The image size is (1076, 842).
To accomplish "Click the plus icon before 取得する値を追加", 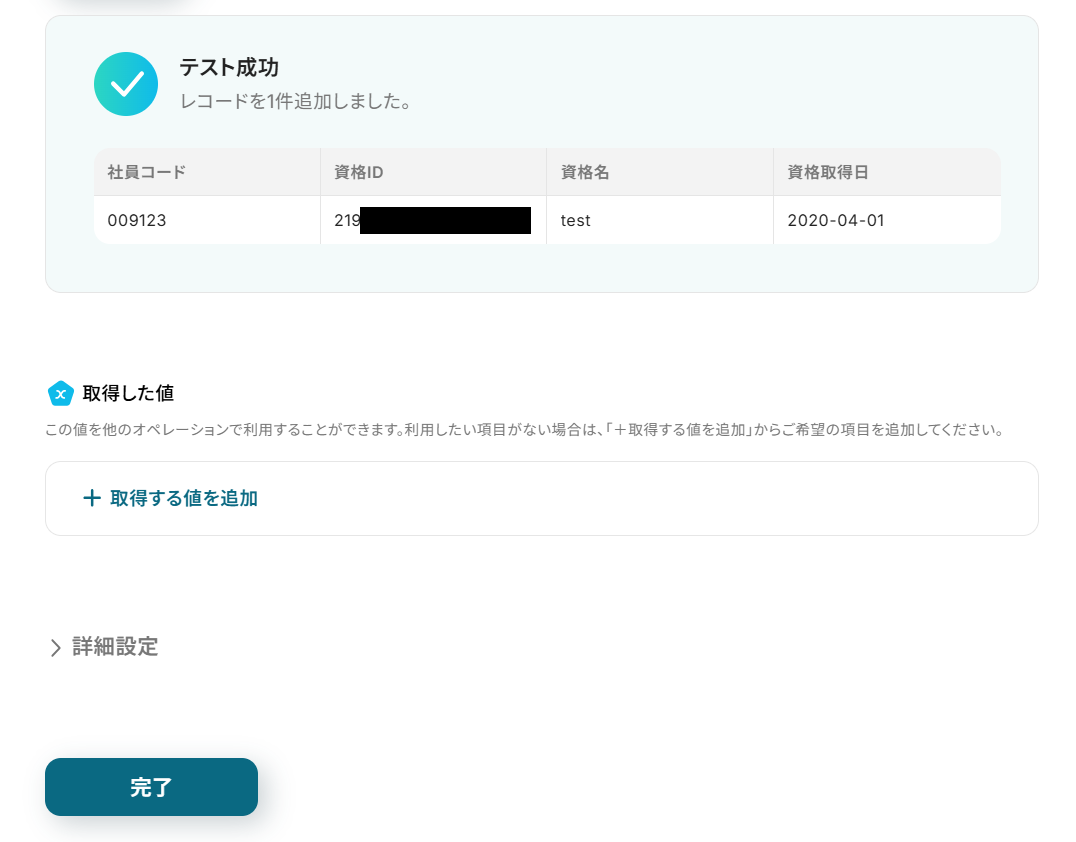I will click(x=92, y=498).
